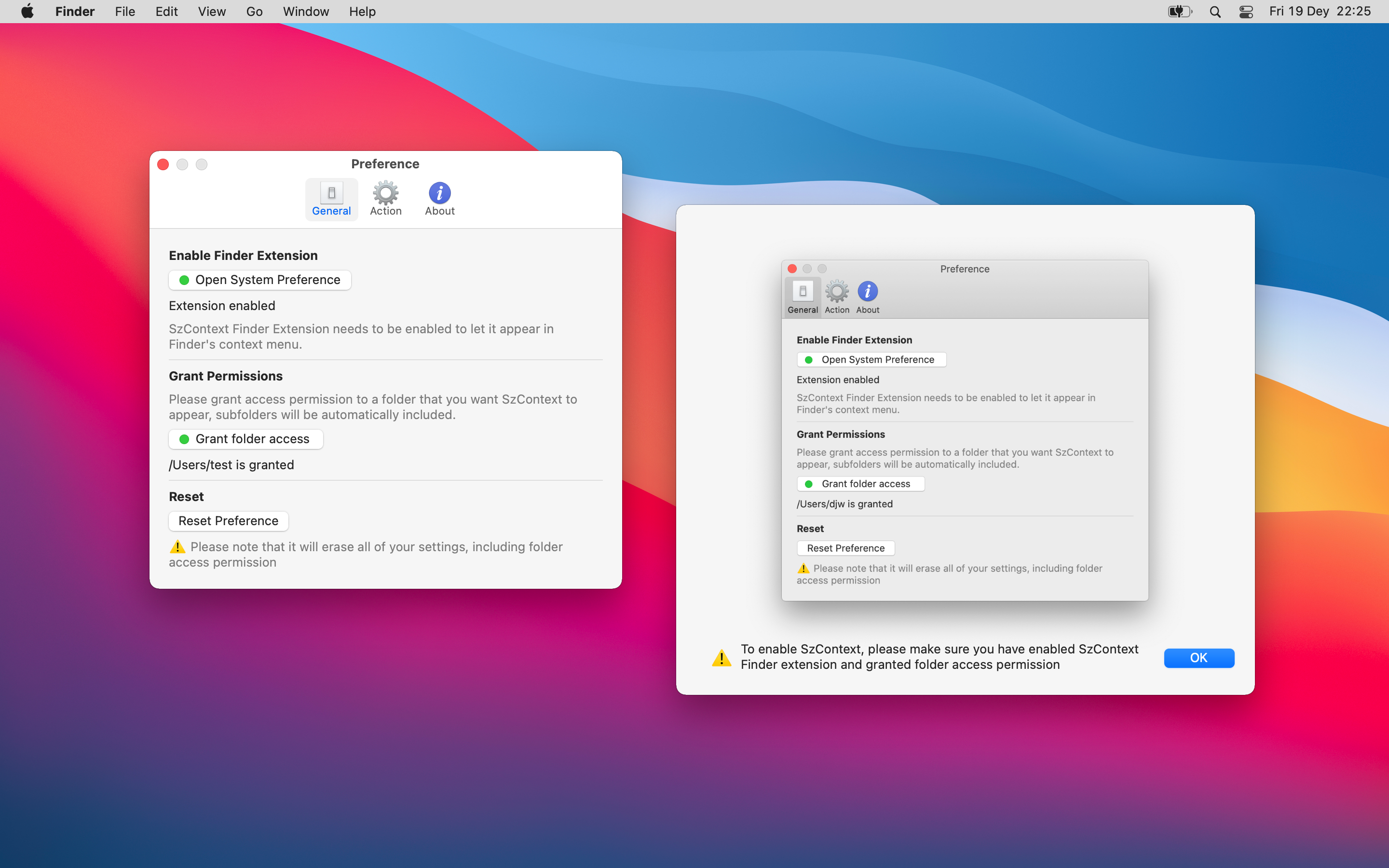Click Reset Preference in second Preference window
The height and width of the screenshot is (868, 1389).
pos(845,548)
